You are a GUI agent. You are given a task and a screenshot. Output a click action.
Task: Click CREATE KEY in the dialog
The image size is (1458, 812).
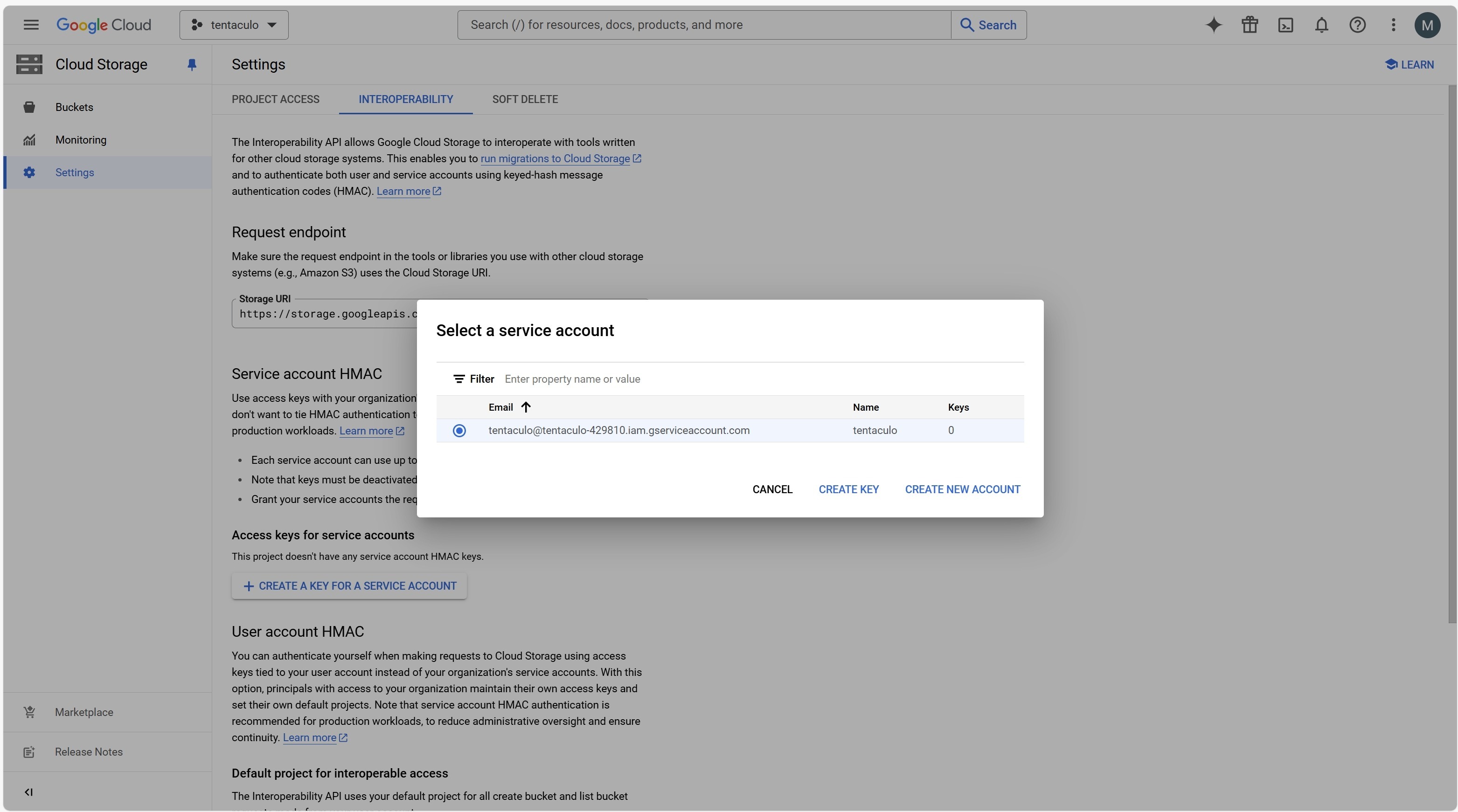coord(848,490)
